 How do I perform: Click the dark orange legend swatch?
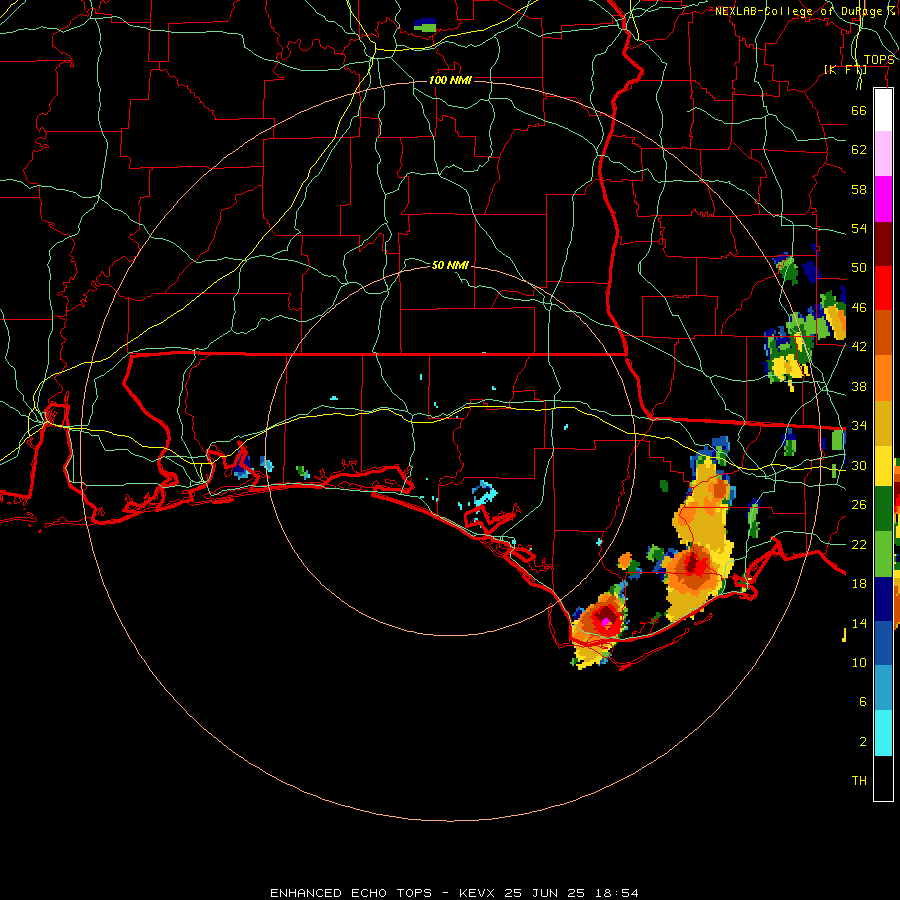point(883,333)
